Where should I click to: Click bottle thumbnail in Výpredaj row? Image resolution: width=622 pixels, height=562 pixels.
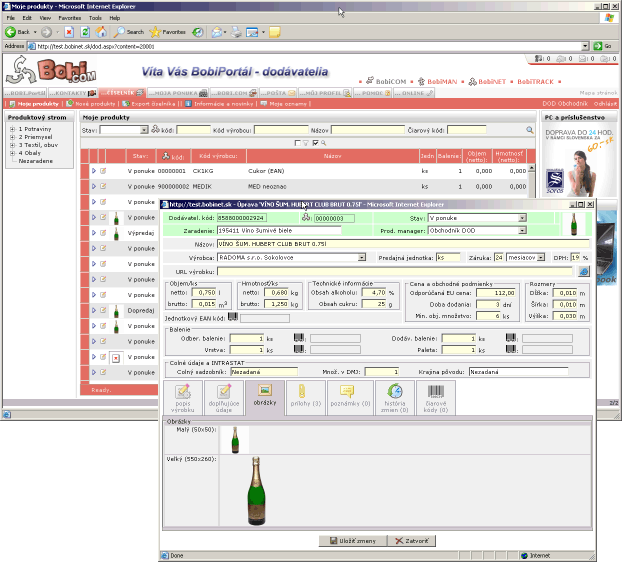click(x=116, y=233)
